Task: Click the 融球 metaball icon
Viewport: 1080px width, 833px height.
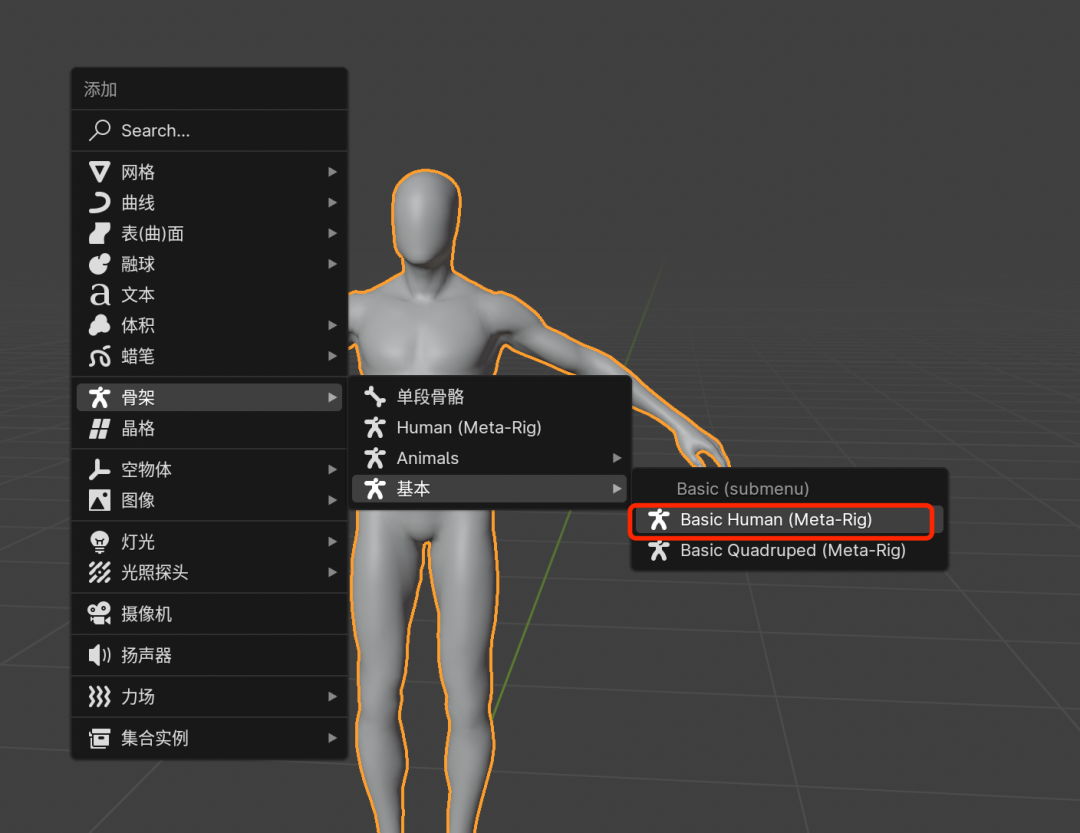Action: (100, 264)
